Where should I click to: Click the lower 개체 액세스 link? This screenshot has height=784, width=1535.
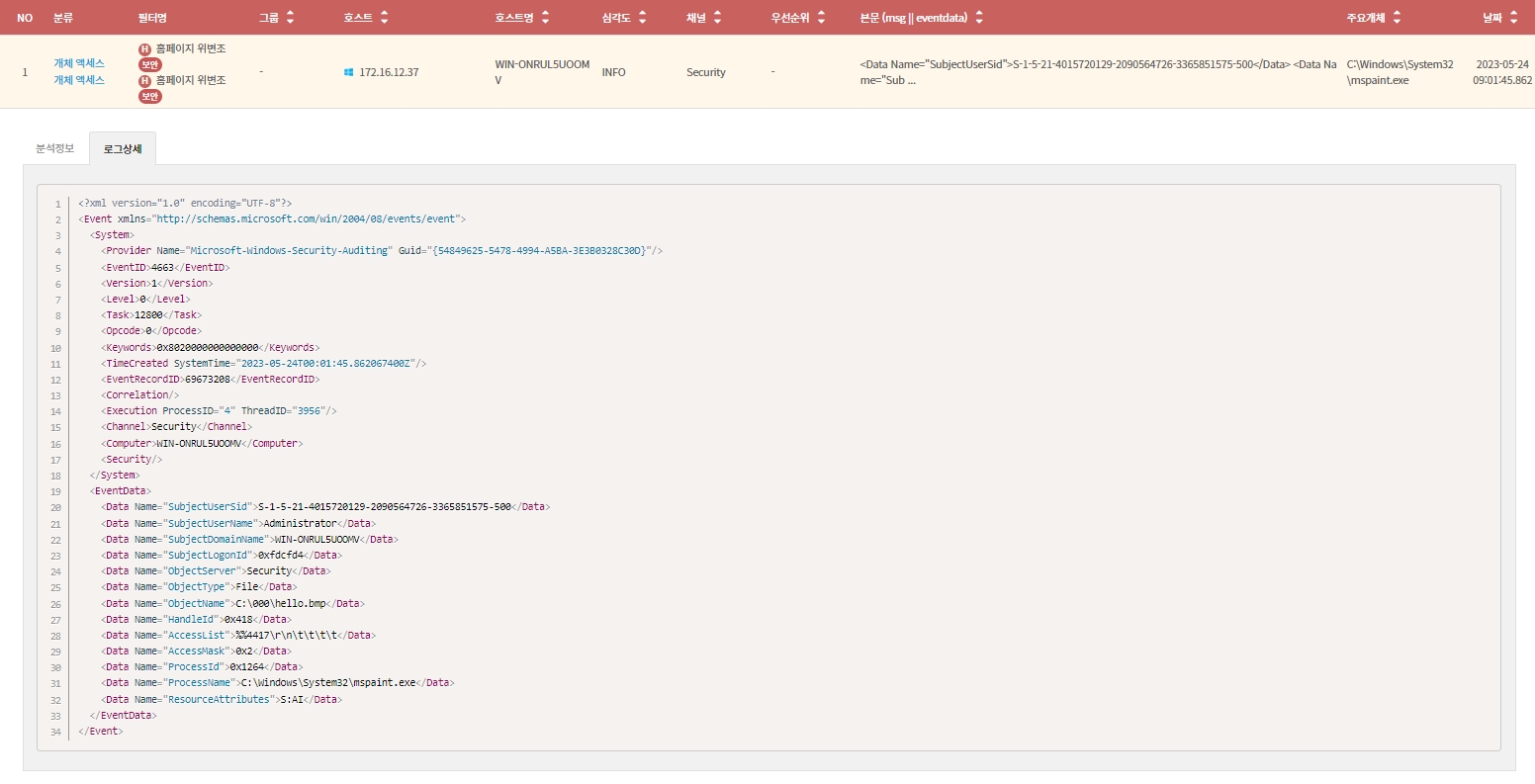coord(79,80)
